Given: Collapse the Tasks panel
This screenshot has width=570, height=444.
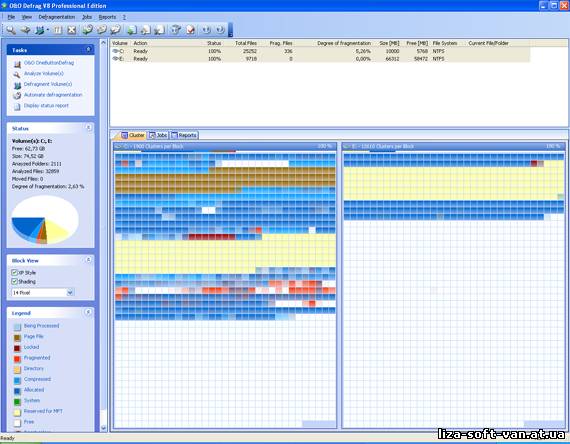Looking at the screenshot, I should [88, 49].
